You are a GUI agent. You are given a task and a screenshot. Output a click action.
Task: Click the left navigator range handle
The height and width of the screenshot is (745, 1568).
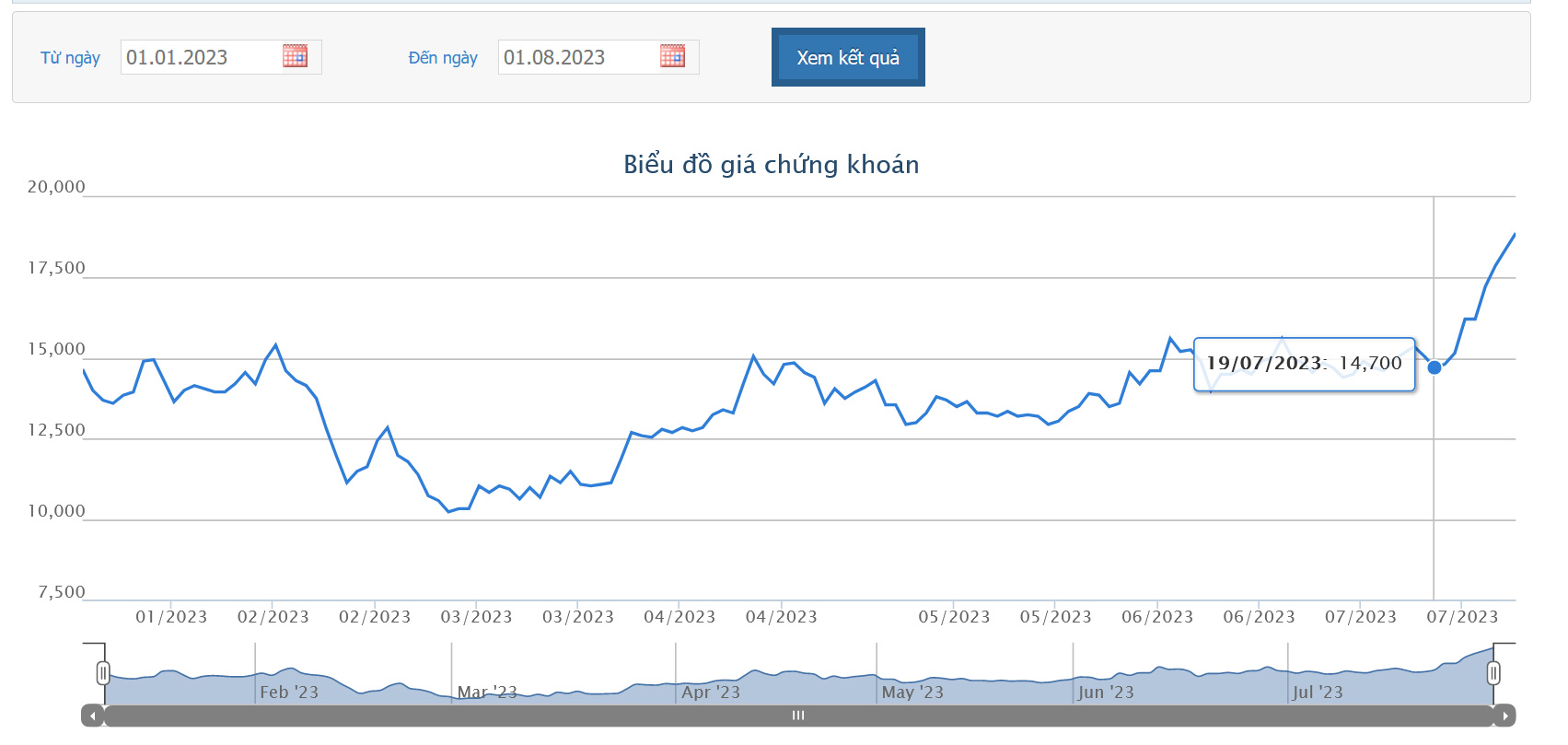103,673
